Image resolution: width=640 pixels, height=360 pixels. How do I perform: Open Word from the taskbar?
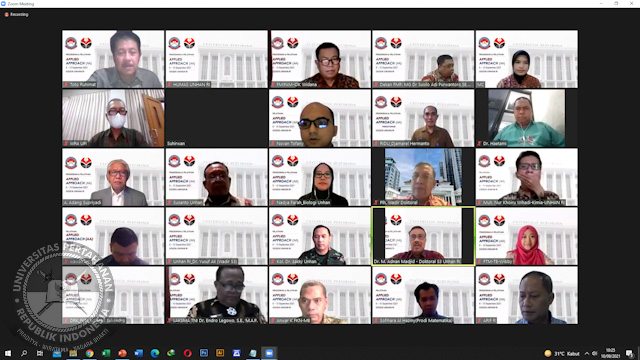point(138,353)
